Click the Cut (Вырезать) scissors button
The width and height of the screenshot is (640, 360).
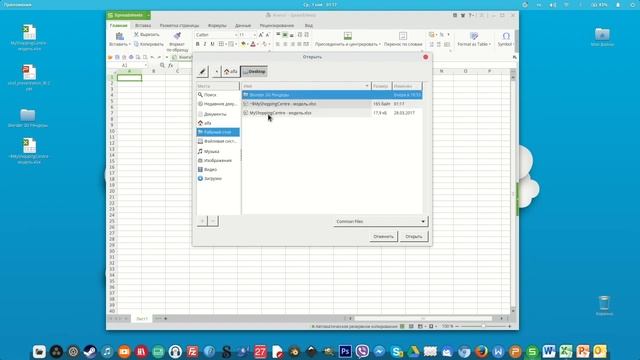147,35
